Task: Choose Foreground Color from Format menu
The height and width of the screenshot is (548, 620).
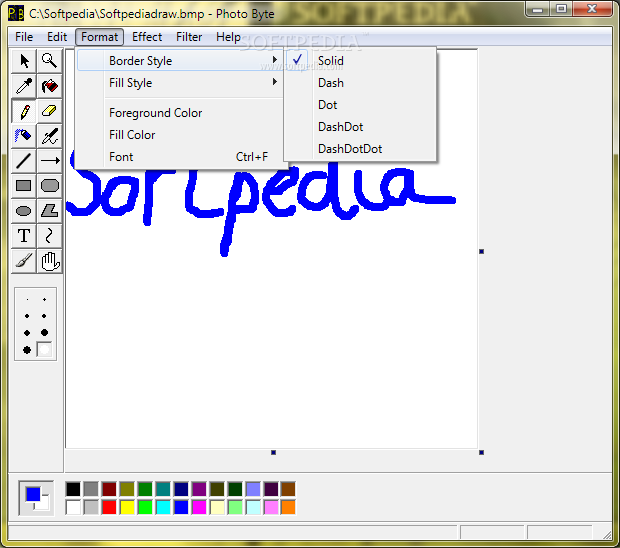Action: [180, 113]
